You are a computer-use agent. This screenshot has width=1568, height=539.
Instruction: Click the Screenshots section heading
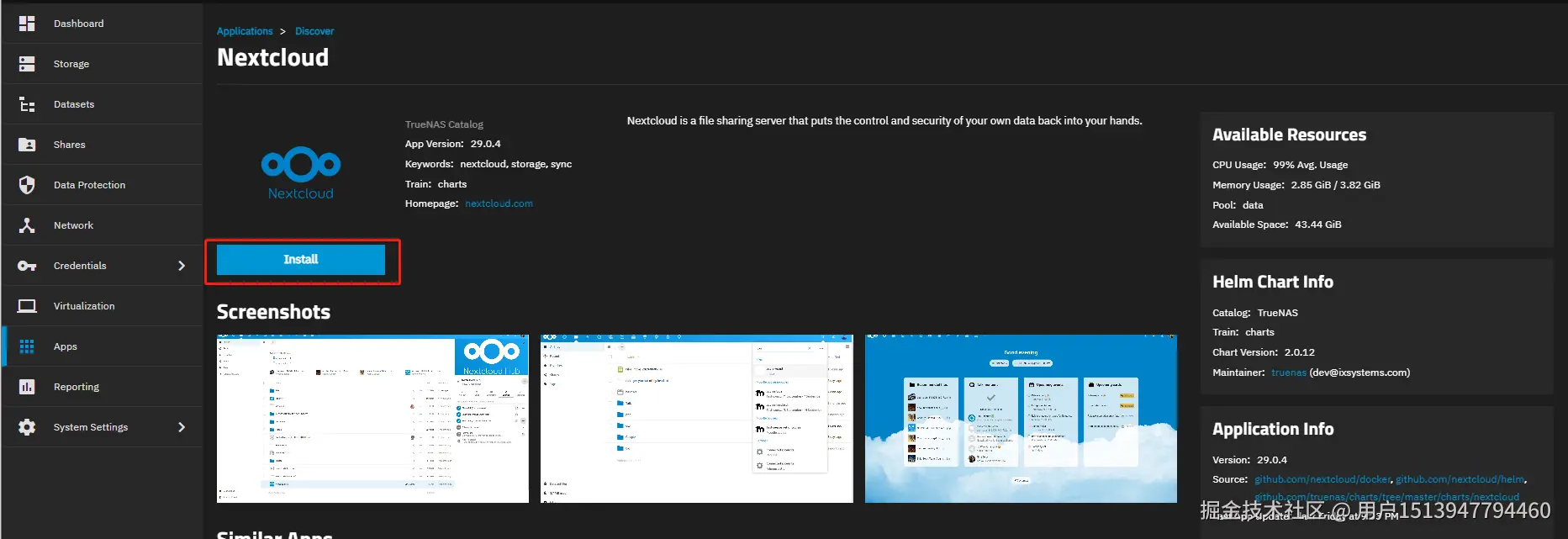point(273,312)
